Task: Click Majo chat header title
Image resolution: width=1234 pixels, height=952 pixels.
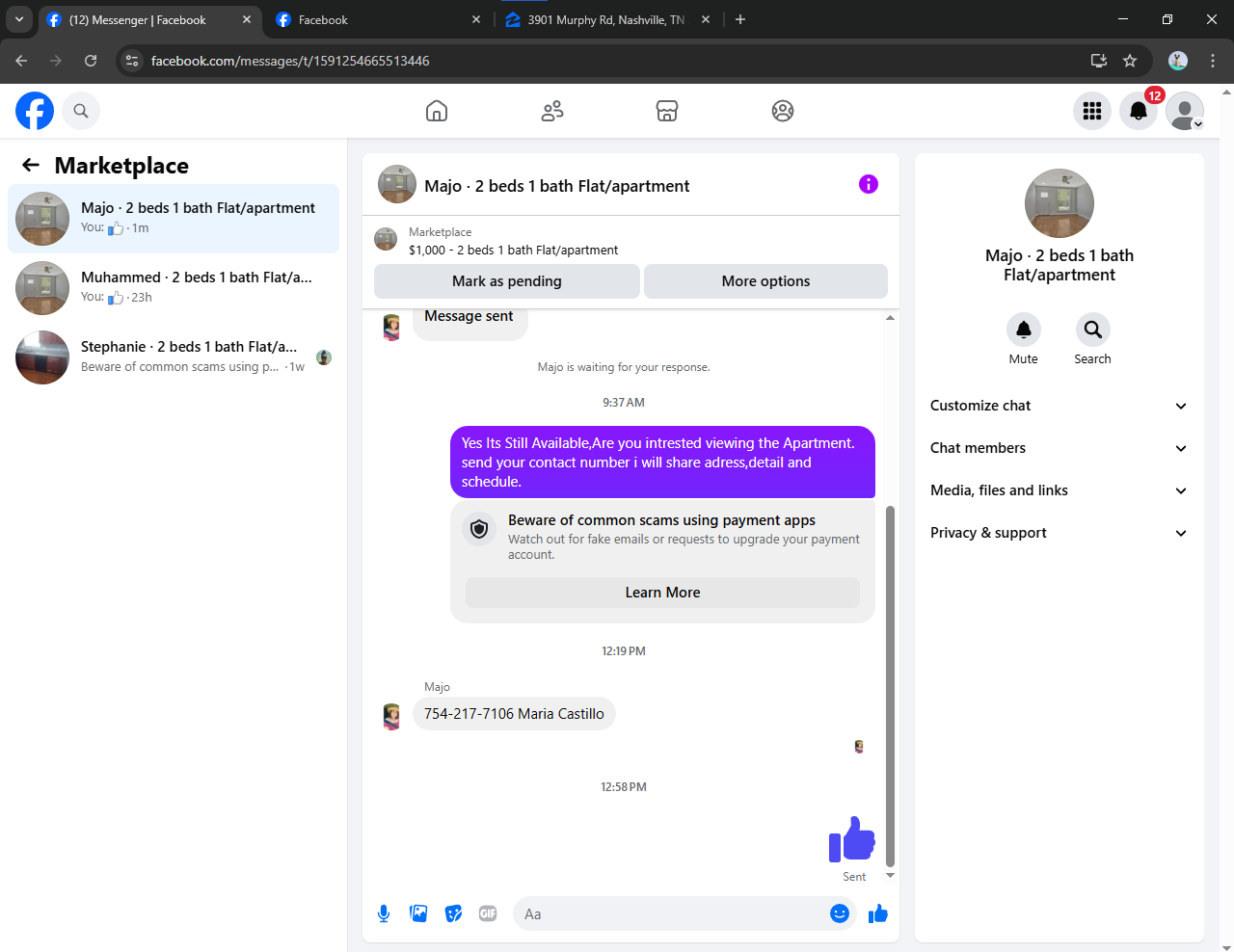Action: click(557, 186)
